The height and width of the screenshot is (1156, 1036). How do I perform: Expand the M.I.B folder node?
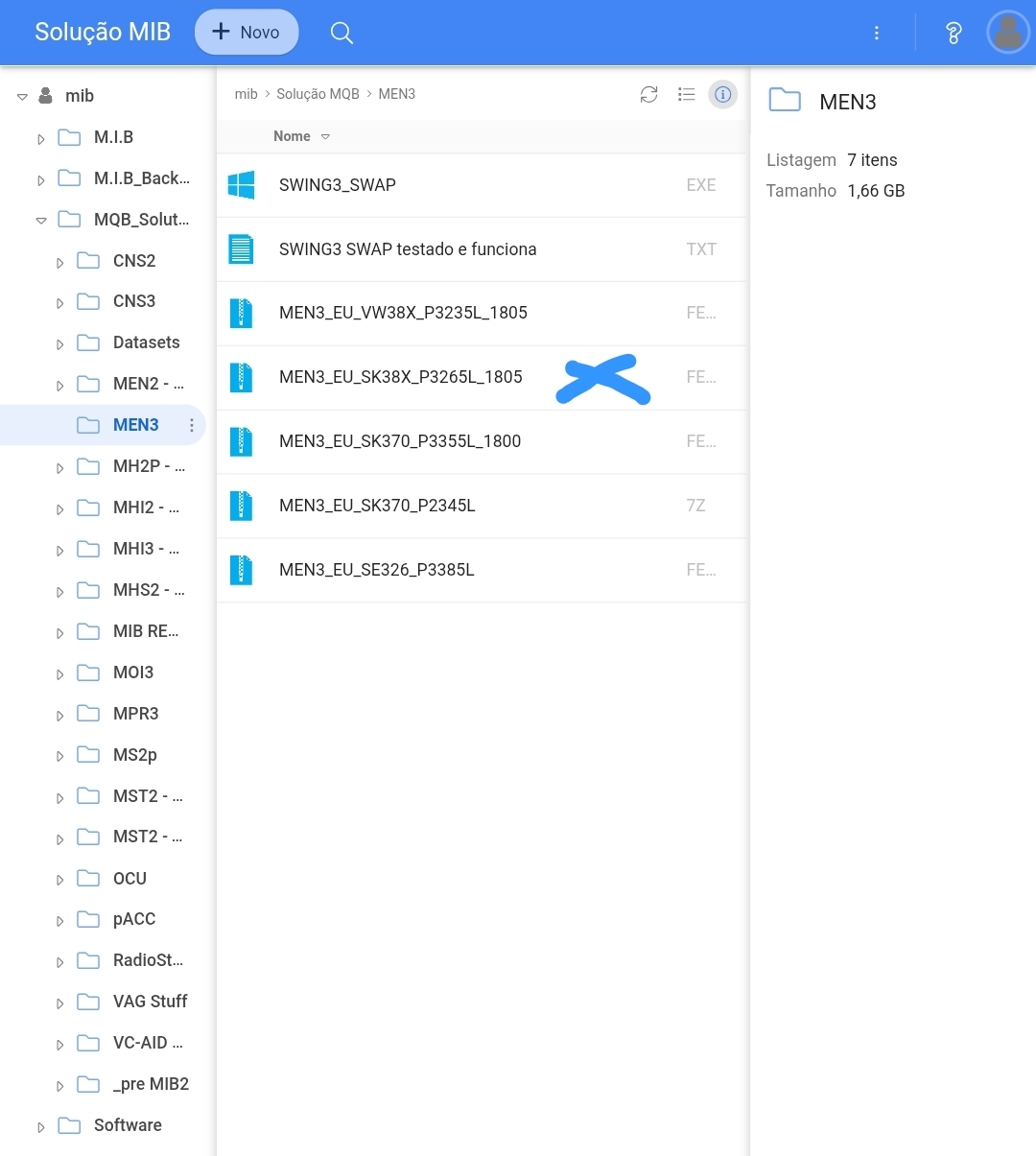(x=41, y=138)
